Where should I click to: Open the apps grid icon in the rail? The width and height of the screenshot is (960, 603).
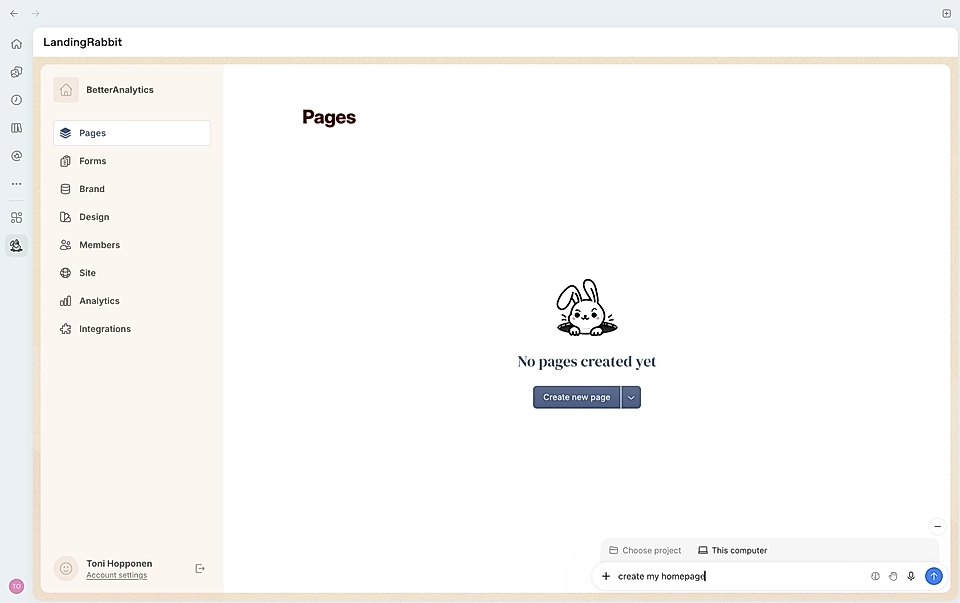[17, 217]
